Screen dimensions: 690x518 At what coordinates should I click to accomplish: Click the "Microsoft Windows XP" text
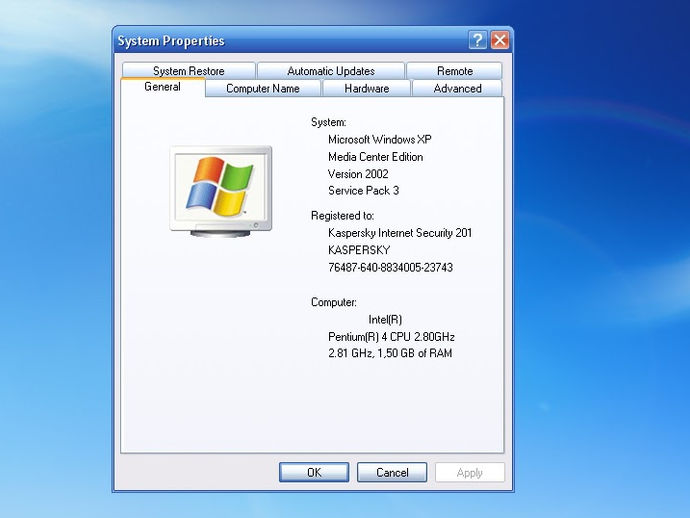click(380, 140)
